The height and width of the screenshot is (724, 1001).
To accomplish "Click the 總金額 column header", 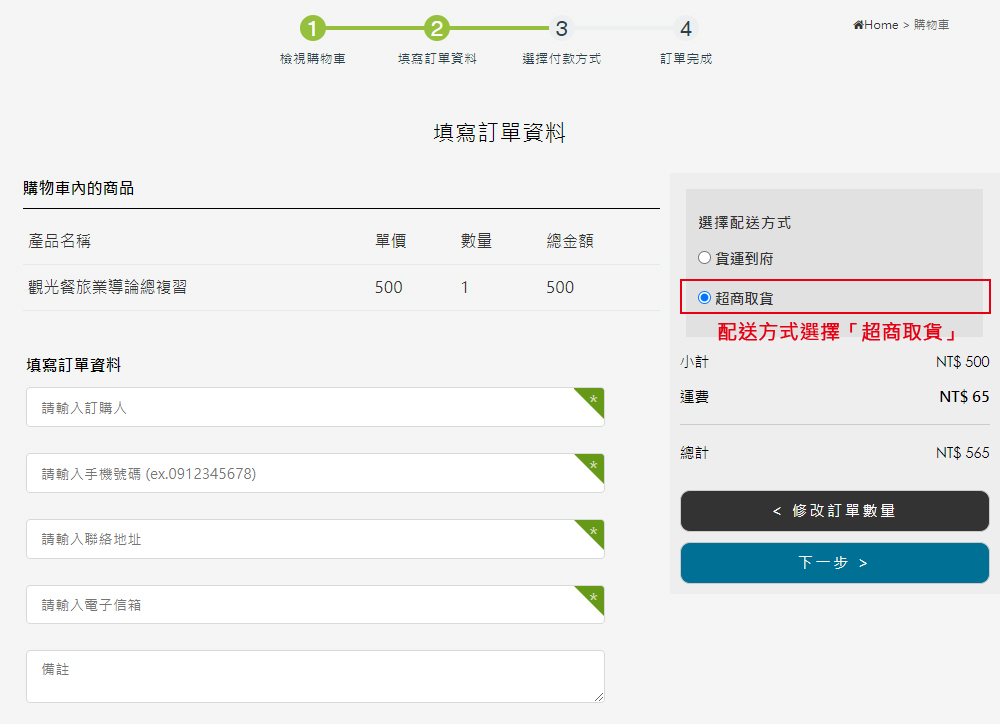I will [570, 241].
